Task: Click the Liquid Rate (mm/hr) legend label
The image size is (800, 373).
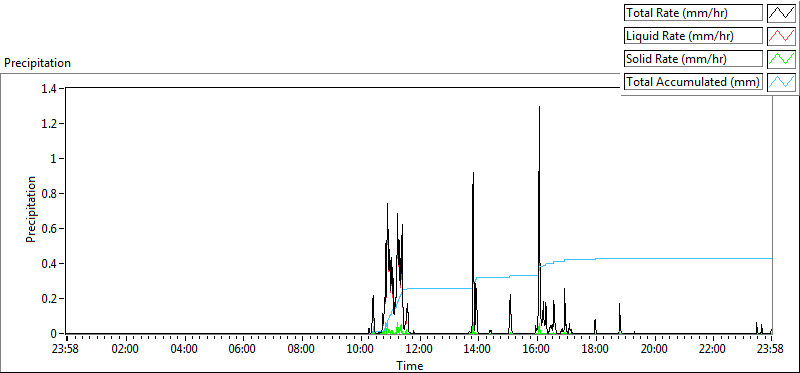Action: pyautogui.click(x=693, y=36)
